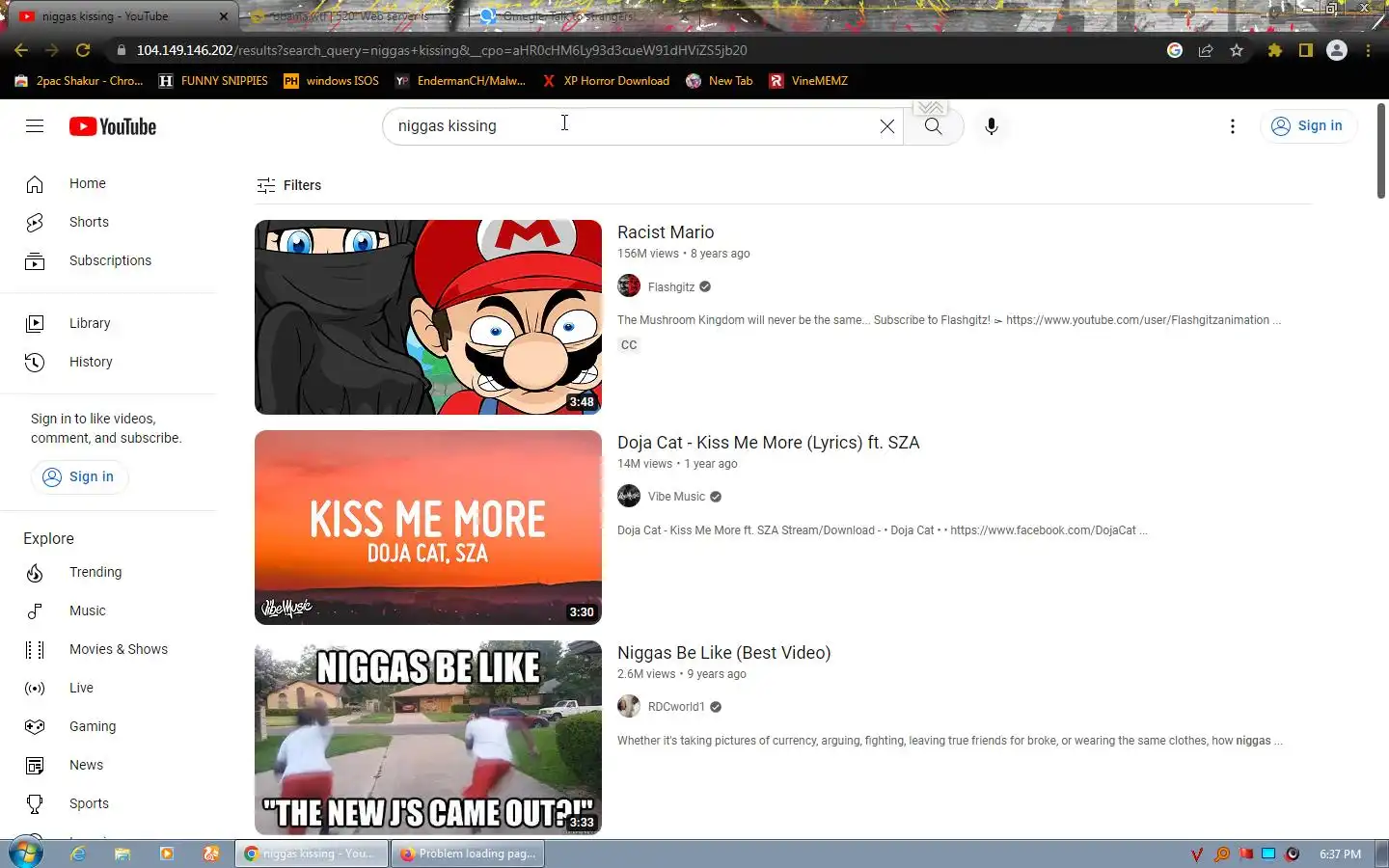
Task: Open the RDCworld1 video thumbnail
Action: click(x=428, y=738)
